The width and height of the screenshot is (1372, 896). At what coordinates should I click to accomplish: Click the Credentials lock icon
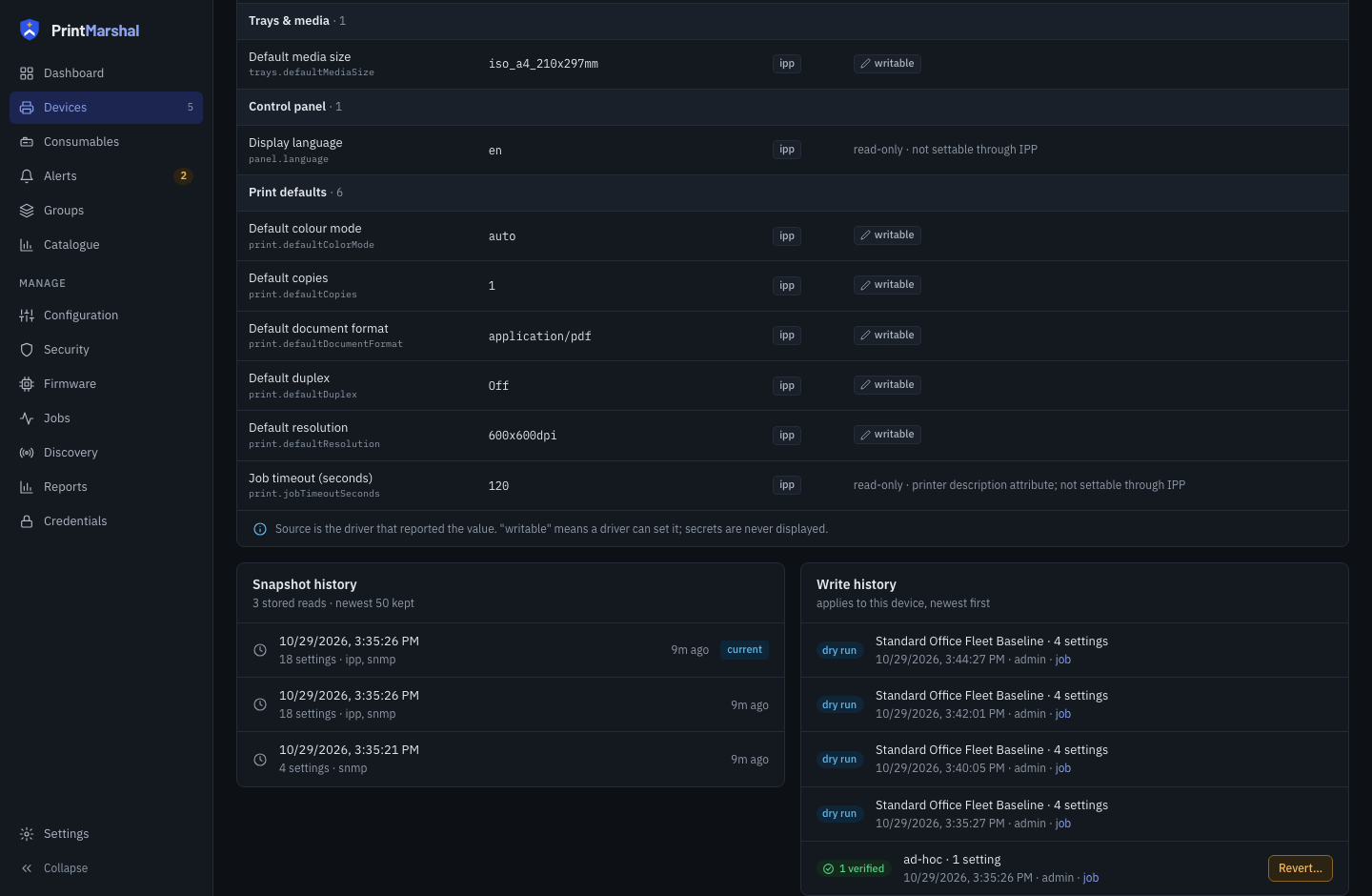[x=27, y=521]
